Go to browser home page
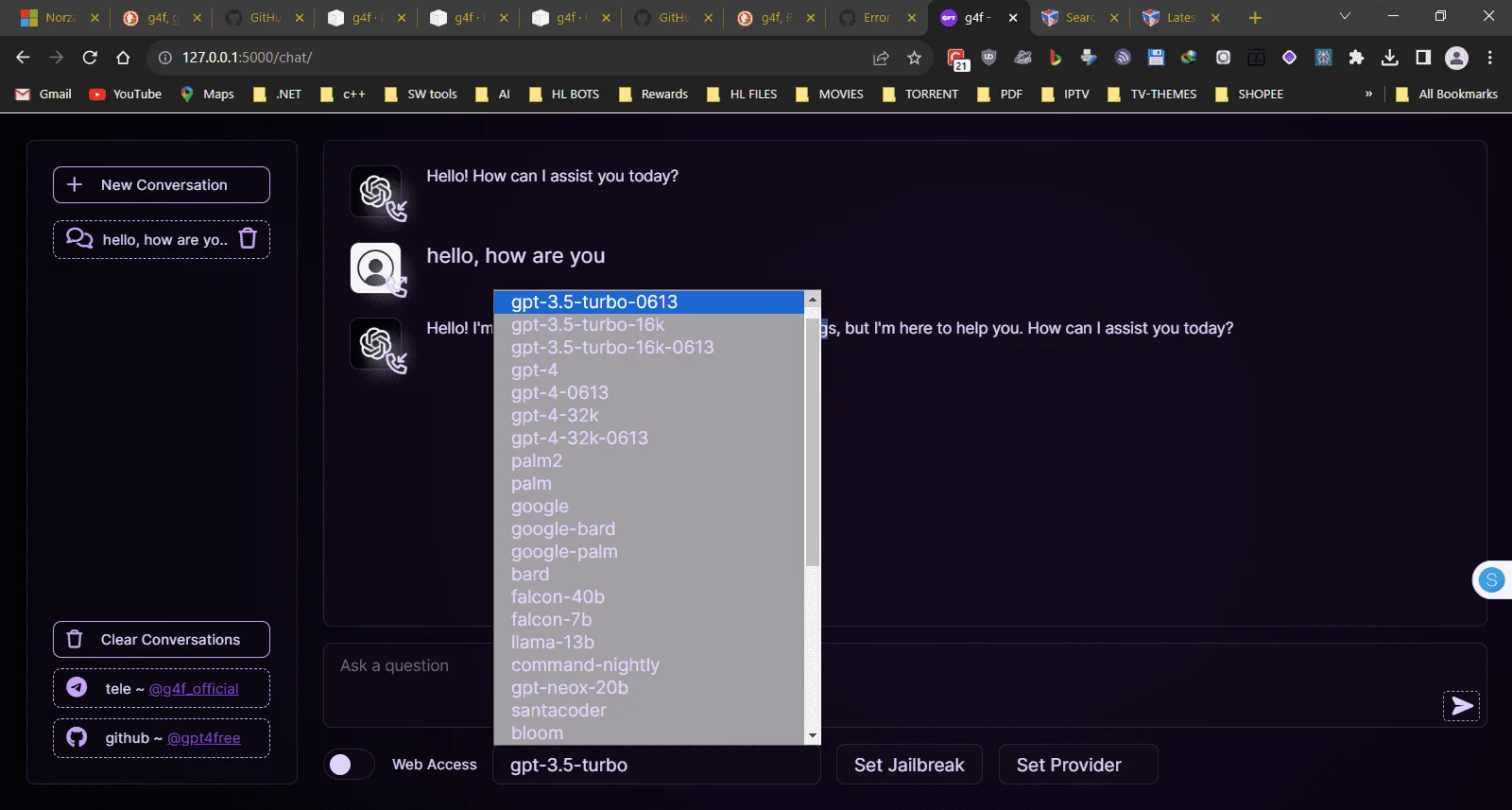Viewport: 1512px width, 810px height. (123, 58)
